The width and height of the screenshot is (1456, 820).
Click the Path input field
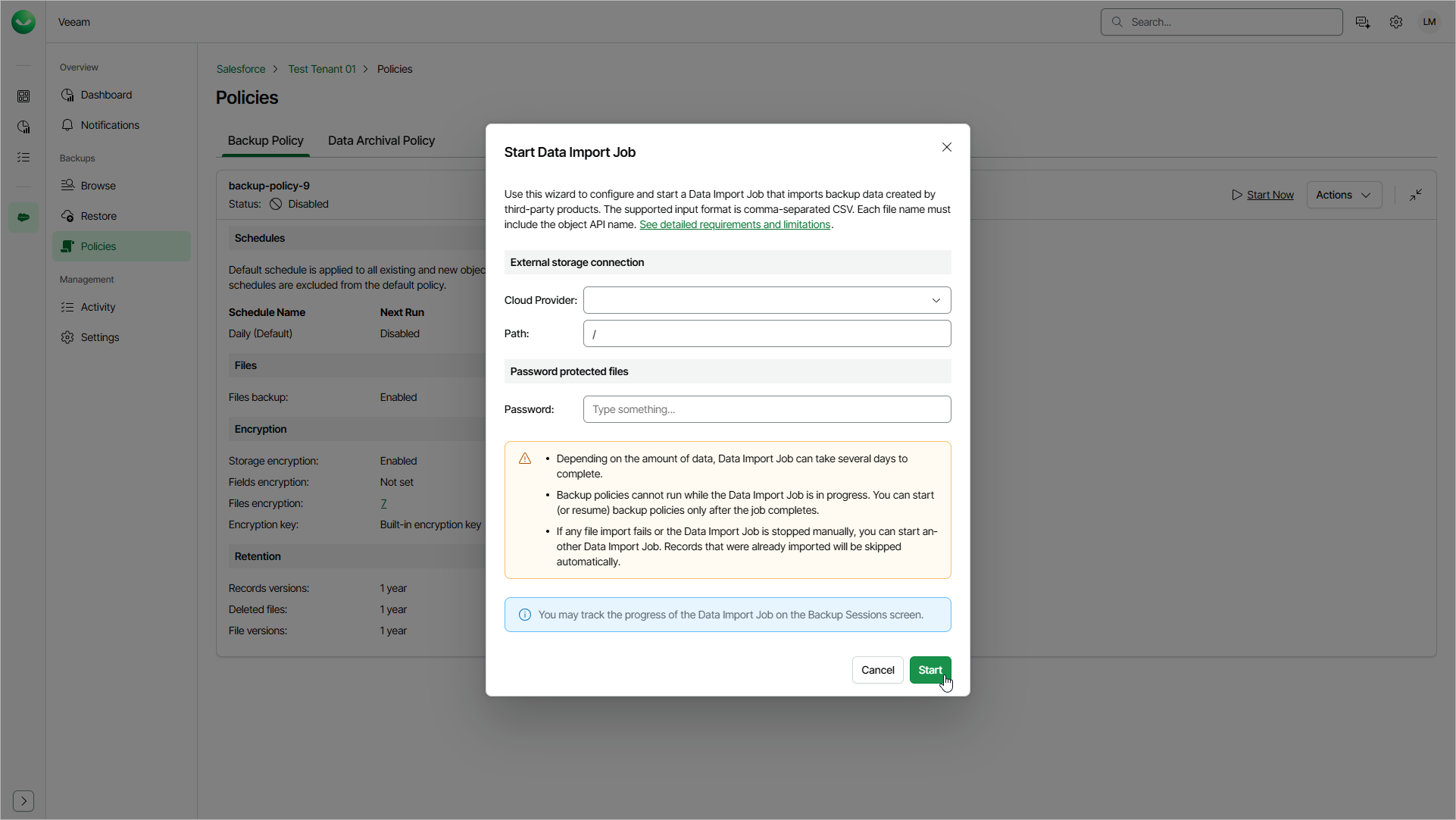pos(767,333)
